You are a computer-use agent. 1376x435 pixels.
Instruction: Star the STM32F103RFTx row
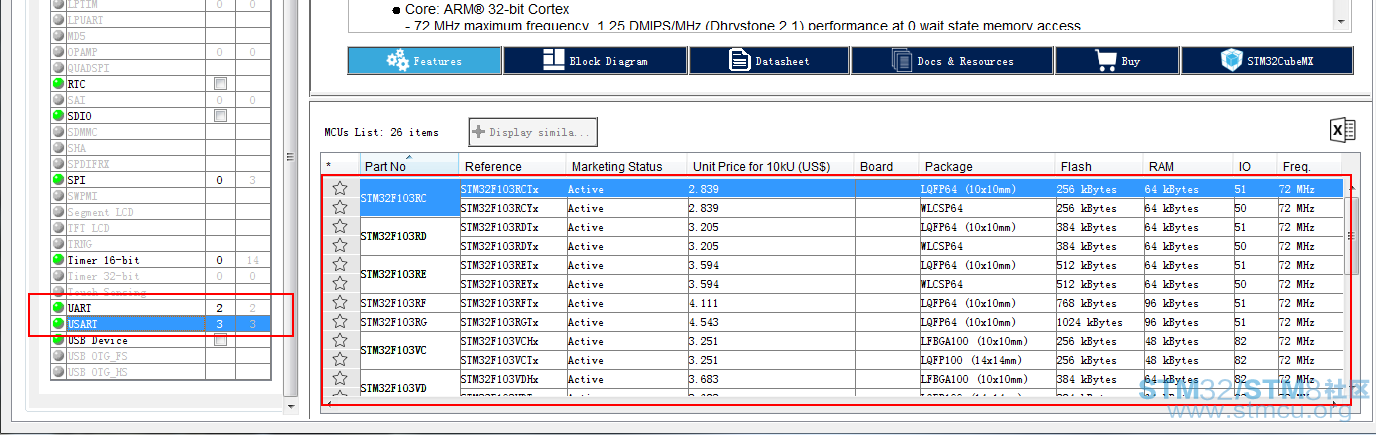point(340,302)
